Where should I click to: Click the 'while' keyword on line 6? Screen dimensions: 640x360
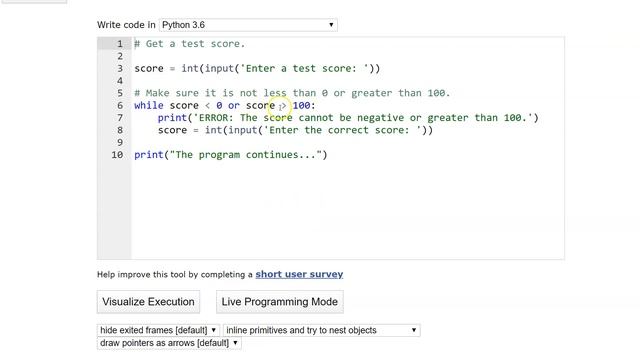[x=149, y=105]
